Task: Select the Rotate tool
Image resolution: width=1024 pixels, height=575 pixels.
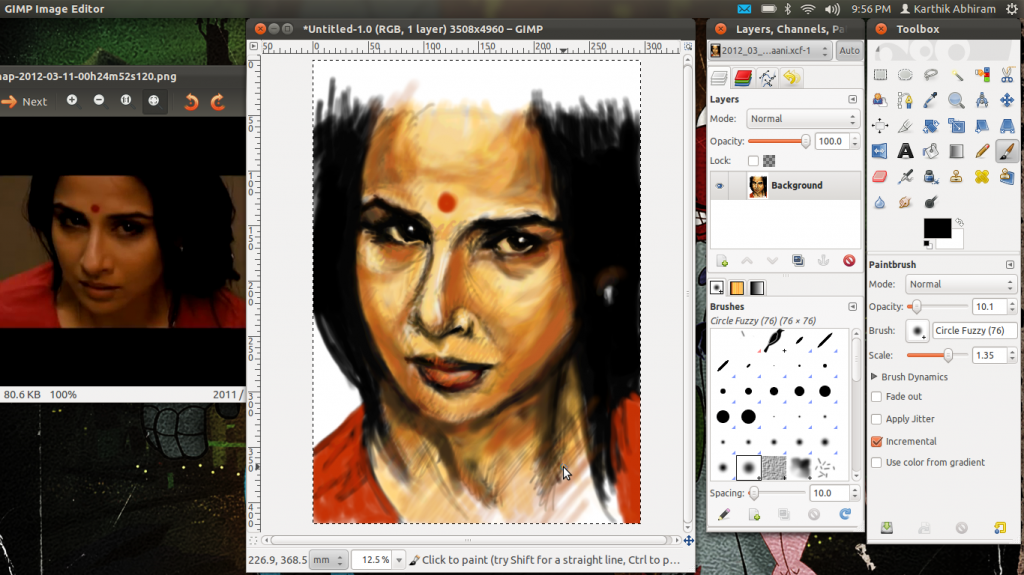Action: [x=931, y=126]
